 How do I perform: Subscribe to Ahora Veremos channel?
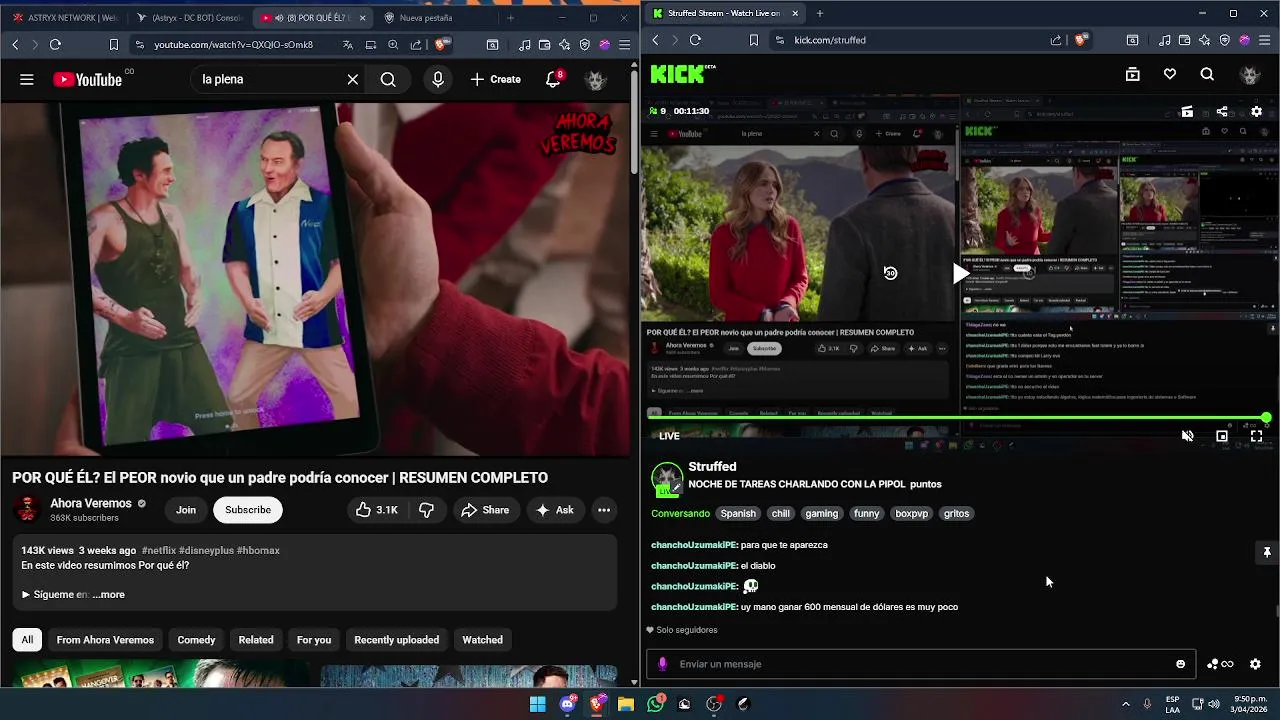248,510
